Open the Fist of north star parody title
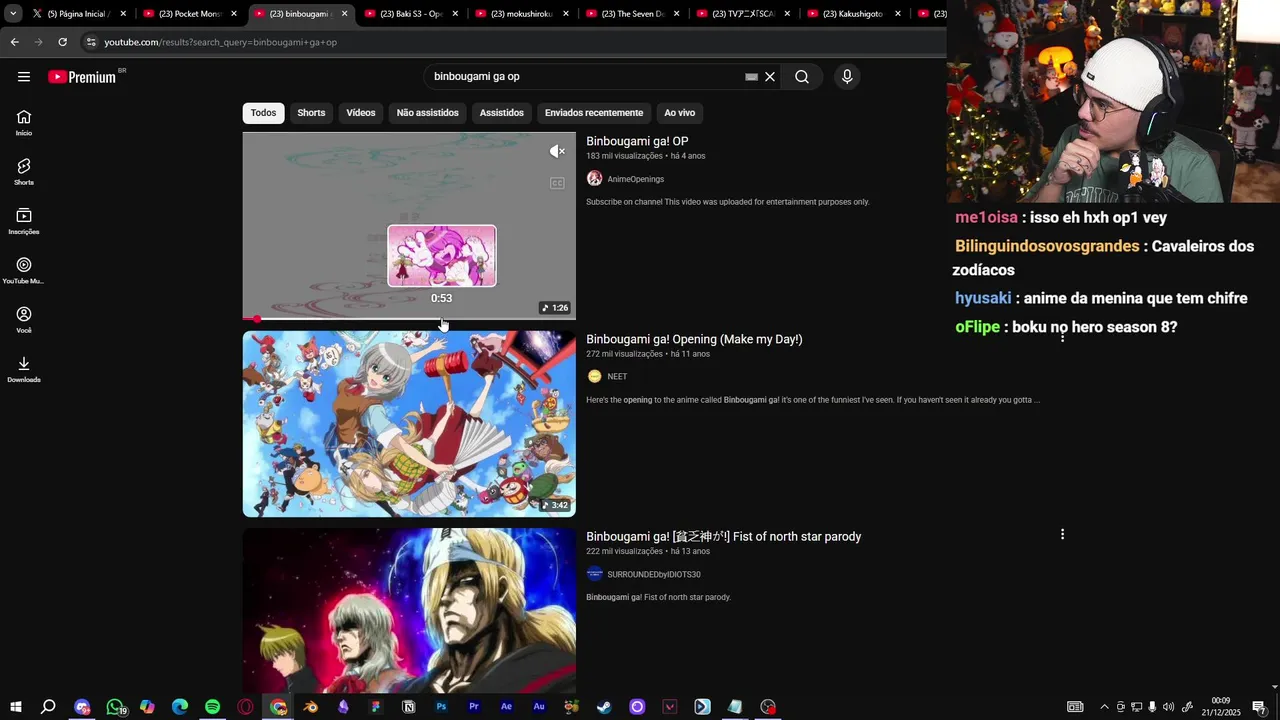This screenshot has width=1280, height=720. coord(723,537)
